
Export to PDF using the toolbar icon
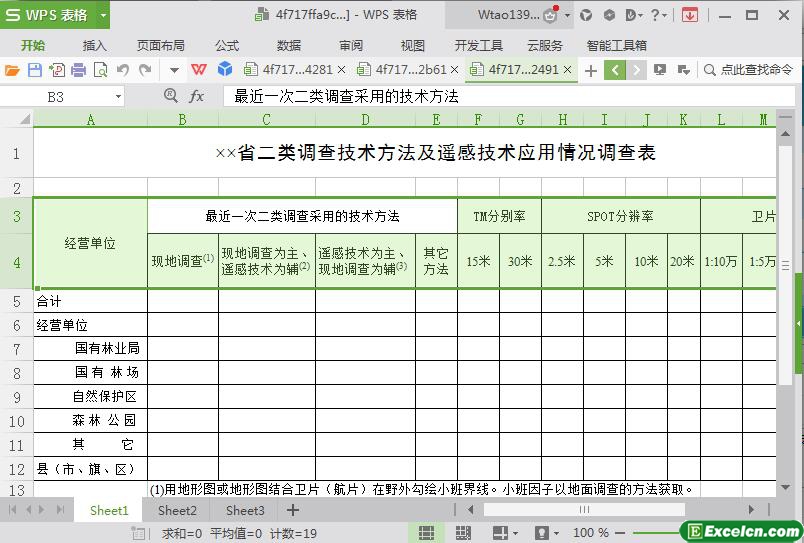click(56, 70)
